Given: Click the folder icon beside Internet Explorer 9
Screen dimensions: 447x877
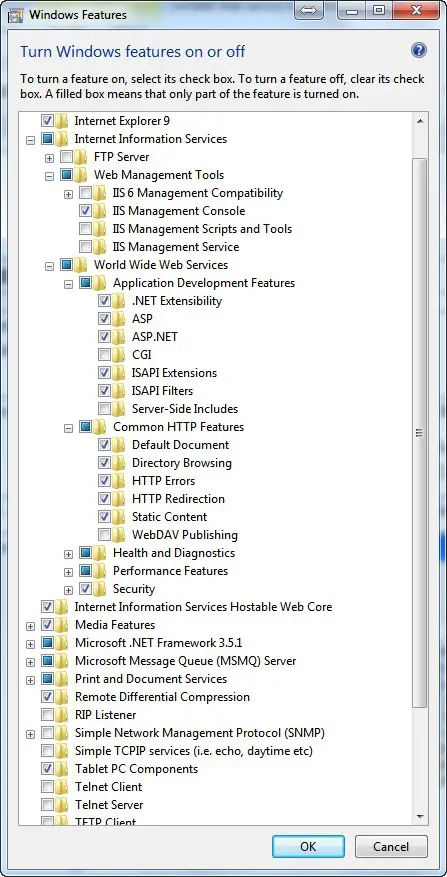Looking at the screenshot, I should [x=62, y=121].
